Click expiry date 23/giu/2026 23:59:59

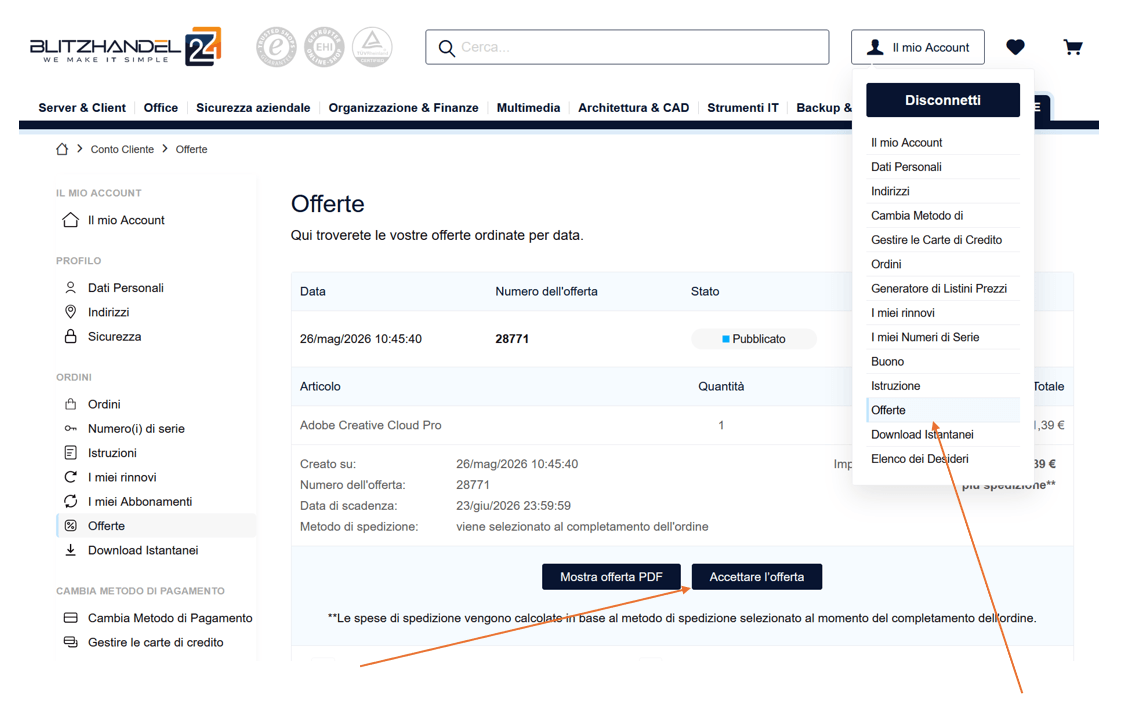(x=513, y=506)
